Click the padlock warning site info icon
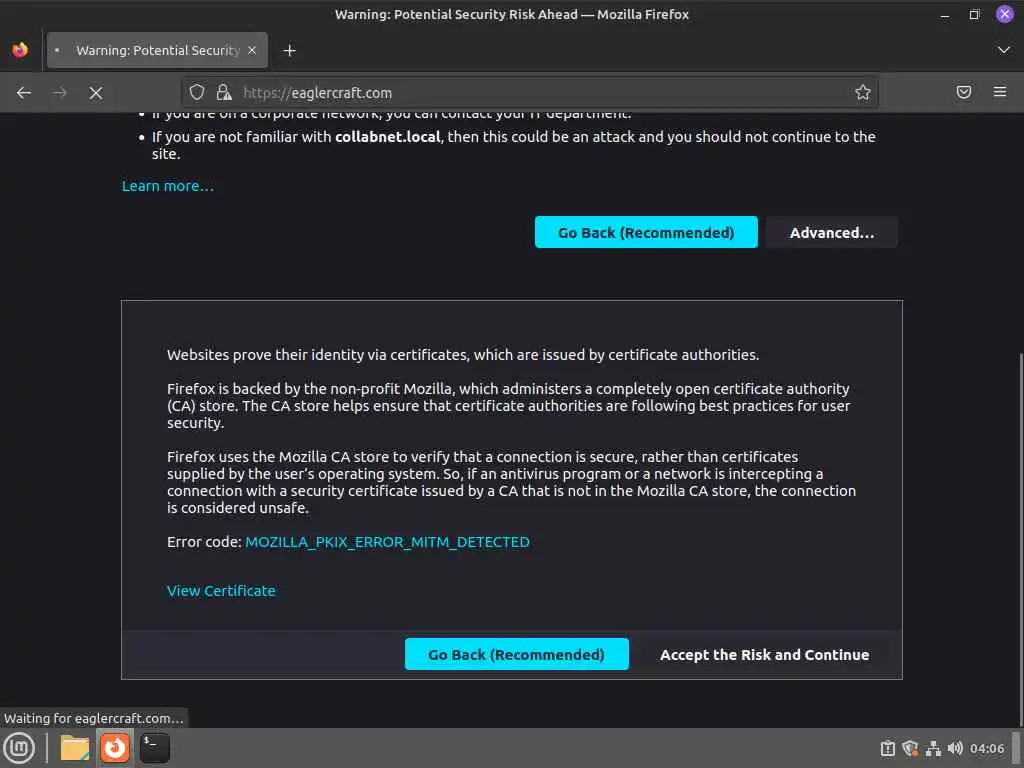The image size is (1024, 768). coord(224,92)
